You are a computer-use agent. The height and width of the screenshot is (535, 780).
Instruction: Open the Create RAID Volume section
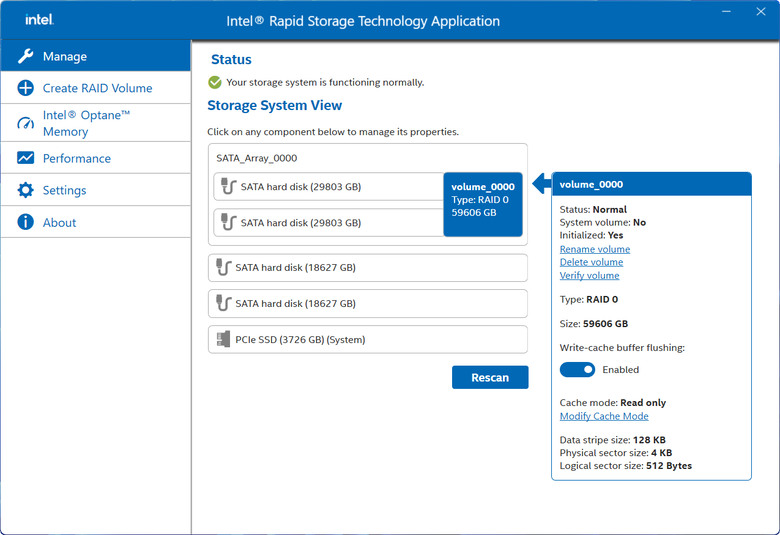[96, 88]
